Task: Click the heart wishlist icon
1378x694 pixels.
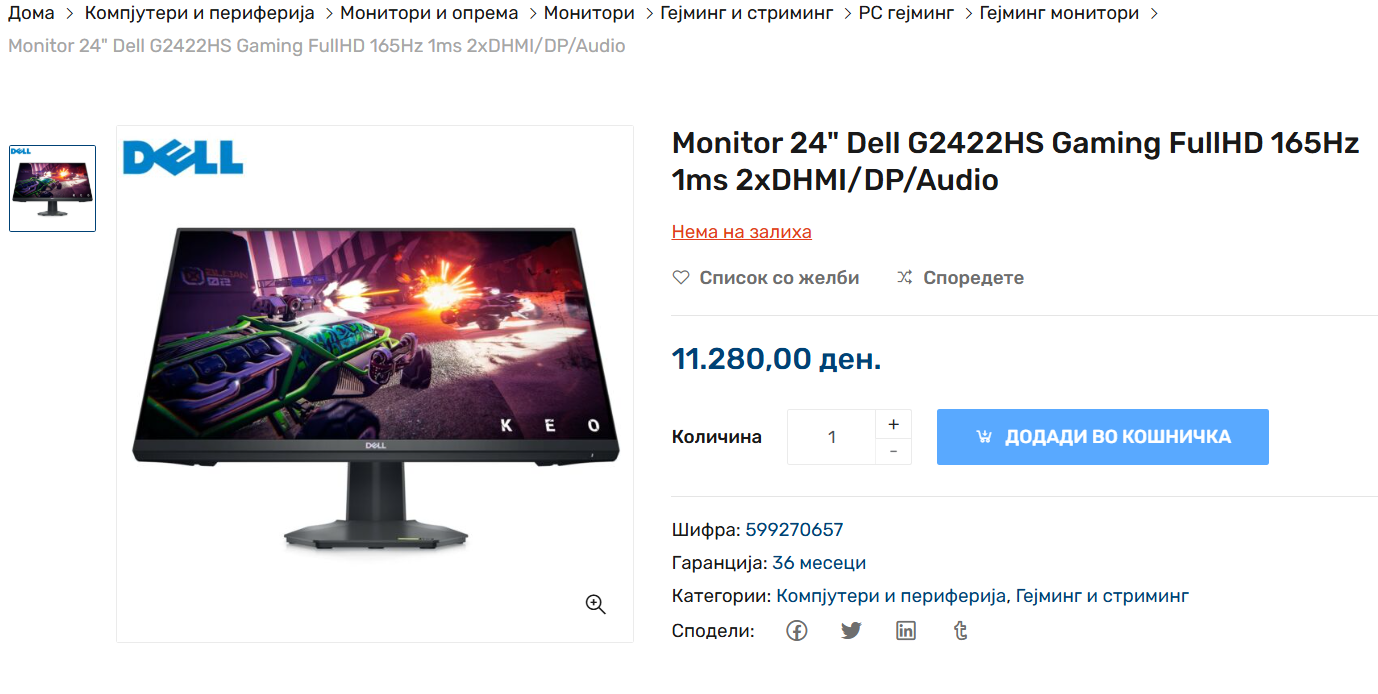Action: [x=681, y=277]
